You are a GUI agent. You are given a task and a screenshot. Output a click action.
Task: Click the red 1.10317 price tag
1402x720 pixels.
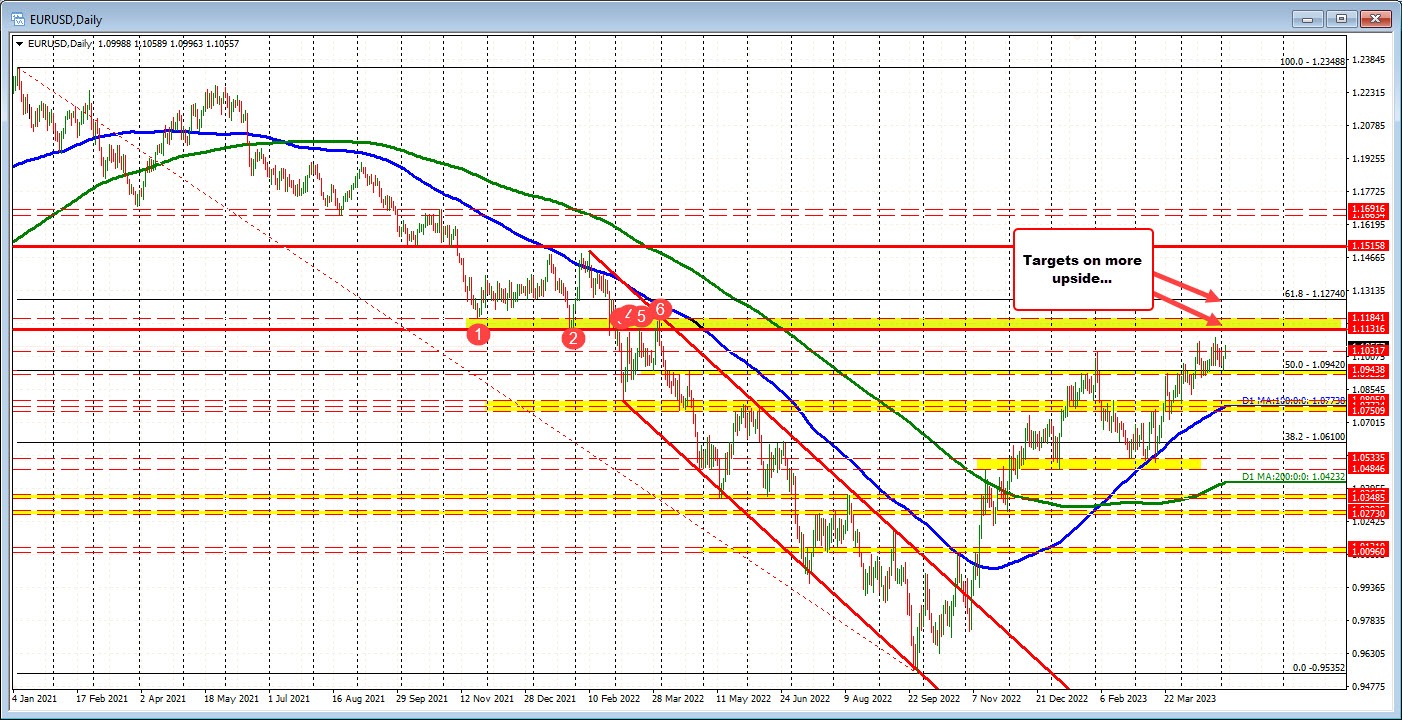coord(1366,350)
